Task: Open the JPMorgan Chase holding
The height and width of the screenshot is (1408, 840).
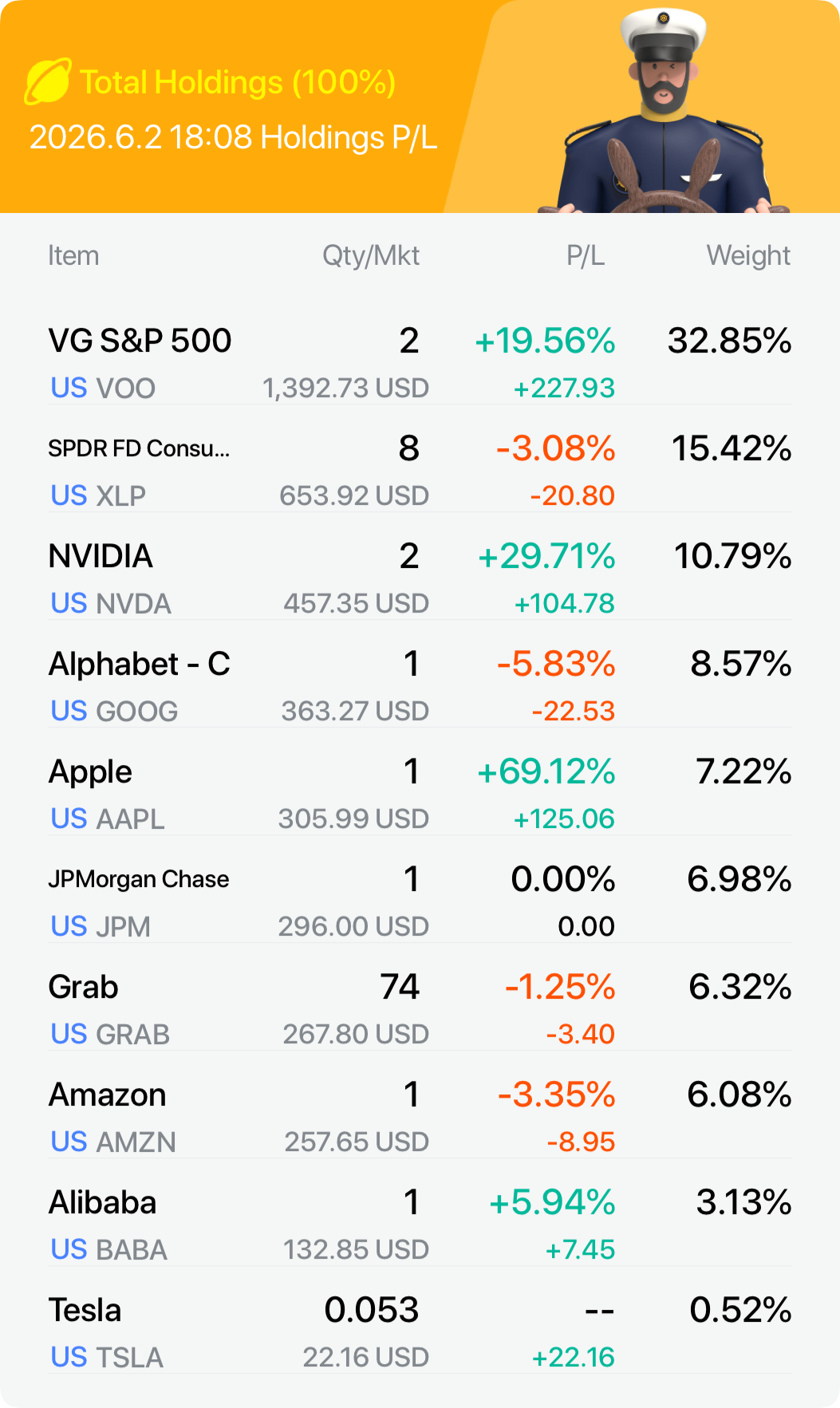Action: [420, 901]
